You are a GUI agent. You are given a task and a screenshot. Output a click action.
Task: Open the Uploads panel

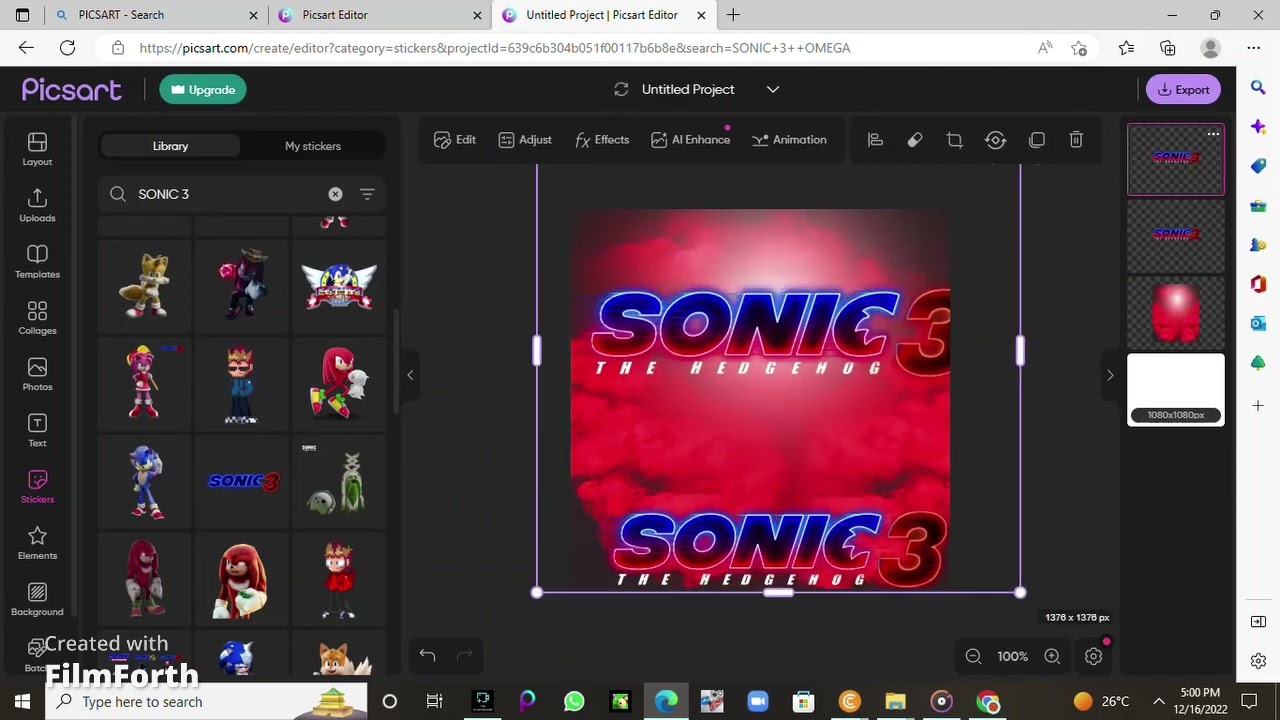tap(37, 206)
